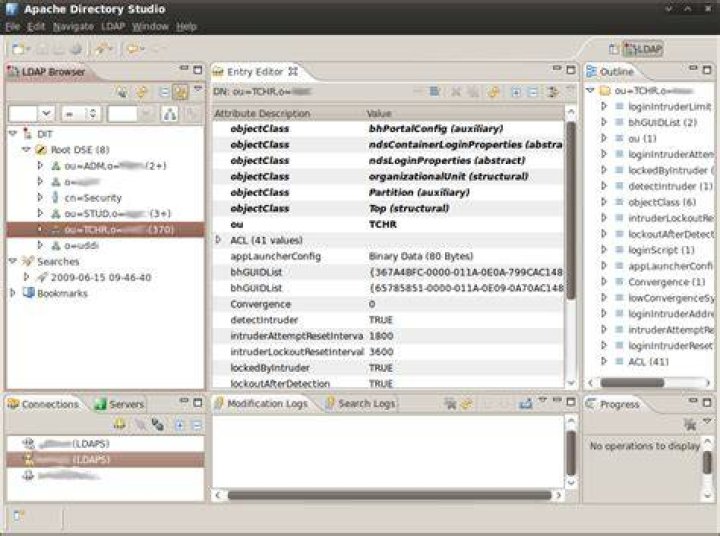Switch to the Search Logs tab
This screenshot has width=720, height=536.
[360, 404]
